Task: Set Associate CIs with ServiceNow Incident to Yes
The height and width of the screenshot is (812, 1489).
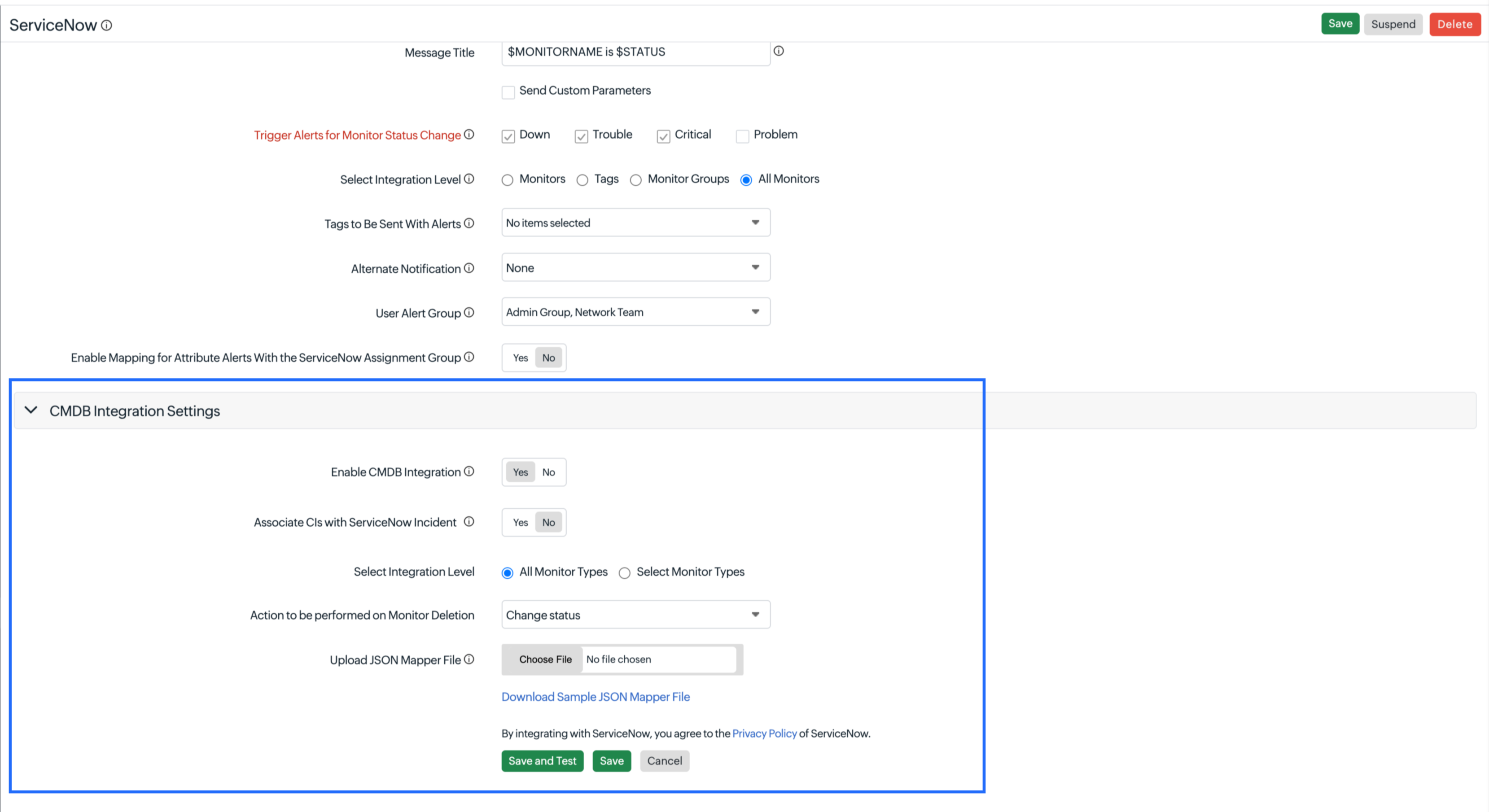Action: pyautogui.click(x=520, y=523)
